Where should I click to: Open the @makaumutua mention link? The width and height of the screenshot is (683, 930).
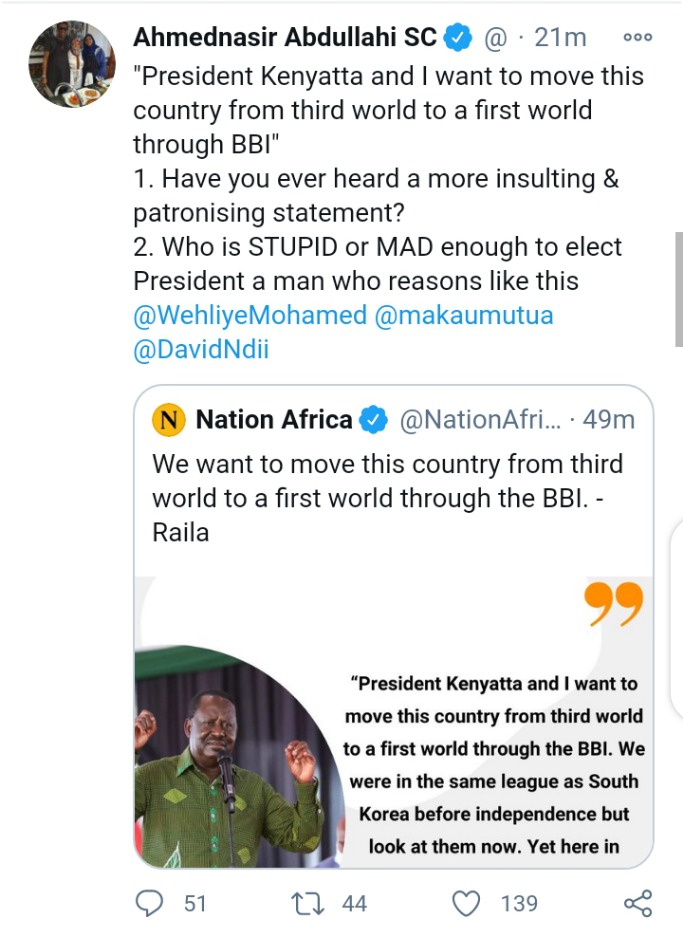pyautogui.click(x=464, y=315)
